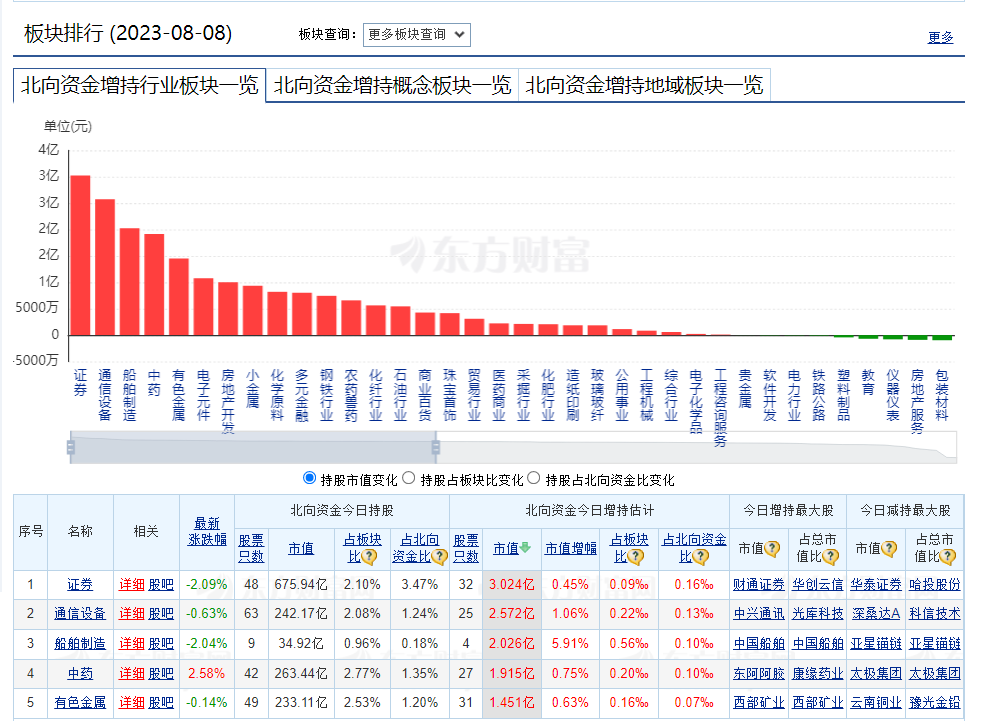
Task: Click help icon beside 占板块比 under 增持估计
Action: point(634,557)
